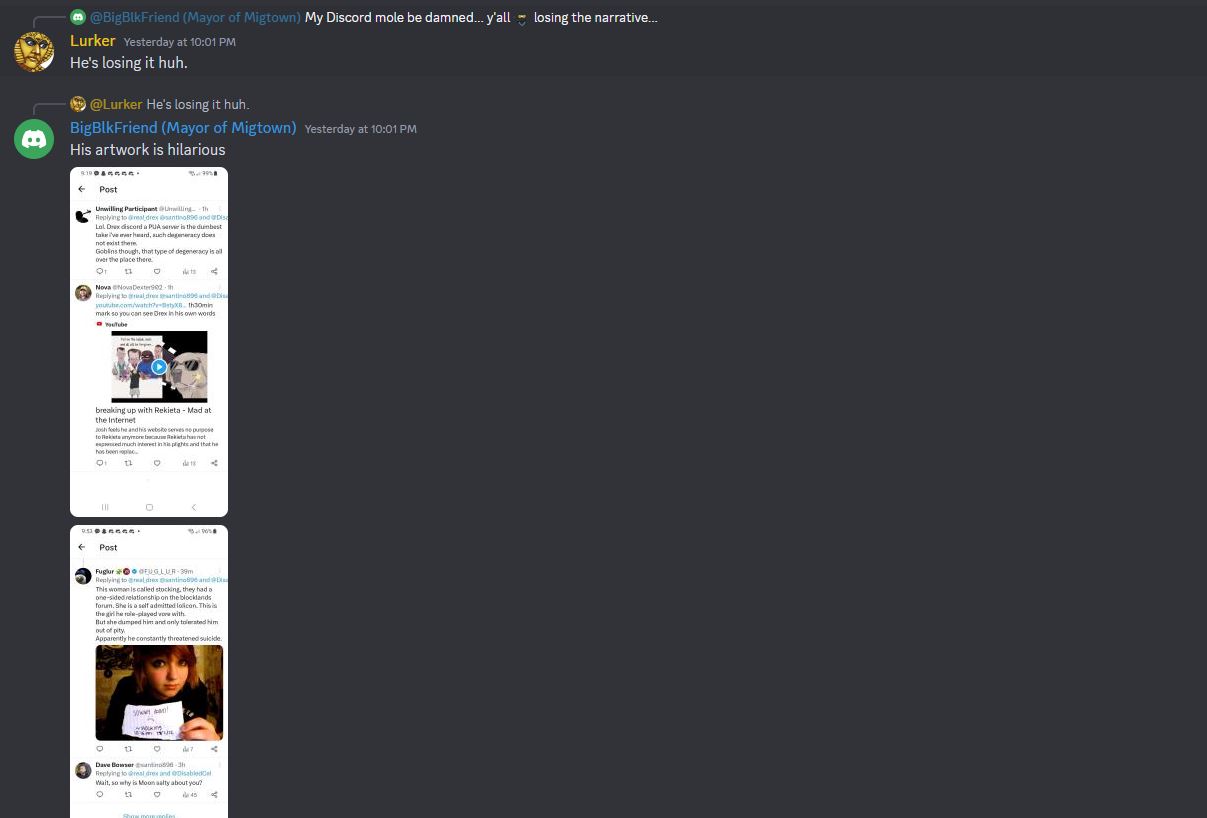Click the blue BigBlkFriend (Mayor of Migtown) username in the message header

[x=183, y=128]
